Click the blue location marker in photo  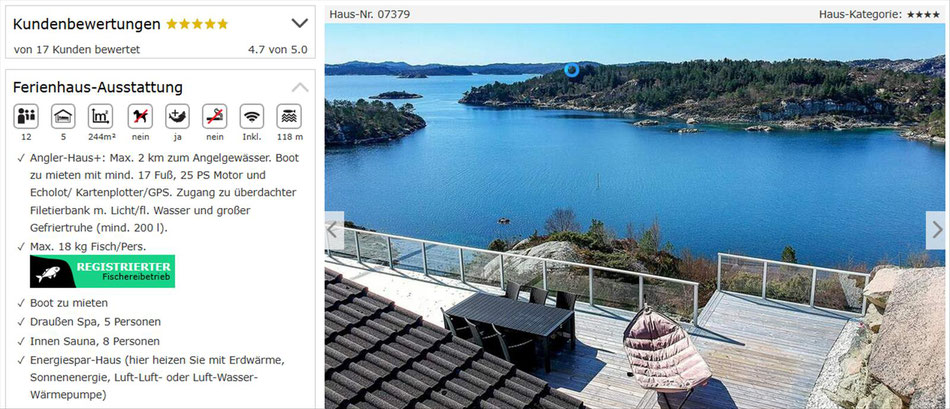[571, 70]
